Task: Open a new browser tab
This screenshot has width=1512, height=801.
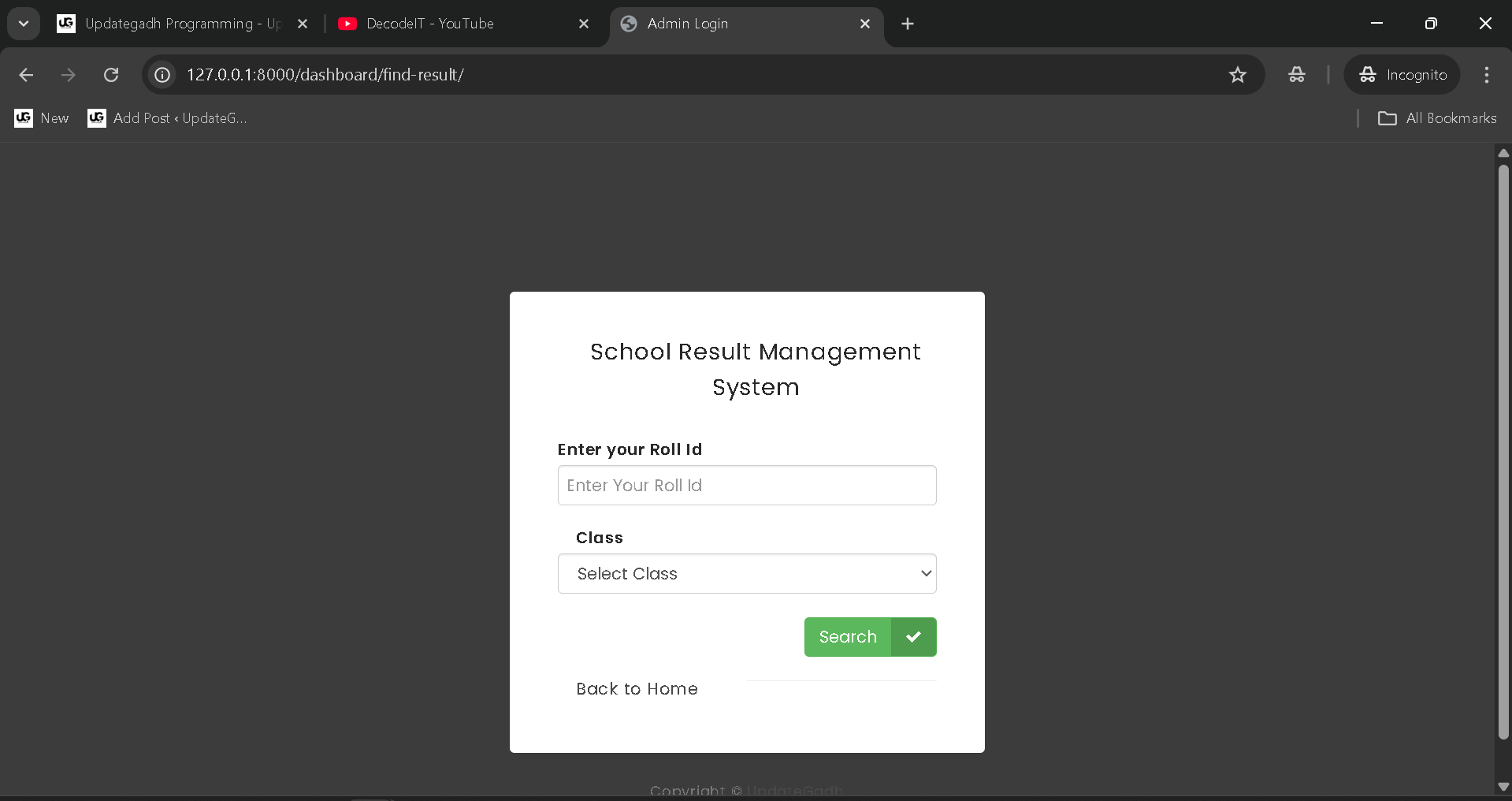Action: coord(908,24)
